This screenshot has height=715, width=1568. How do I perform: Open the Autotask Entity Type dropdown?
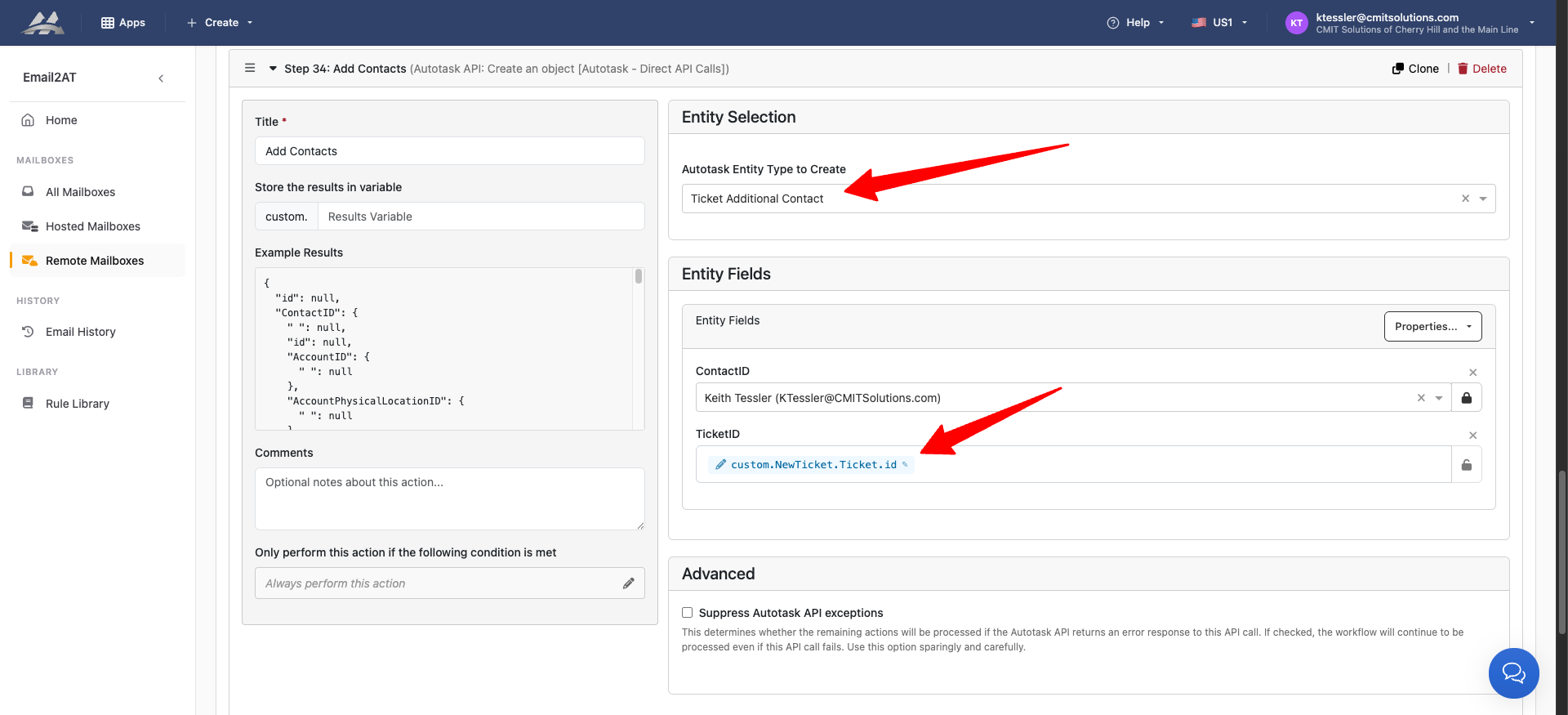tap(1483, 199)
